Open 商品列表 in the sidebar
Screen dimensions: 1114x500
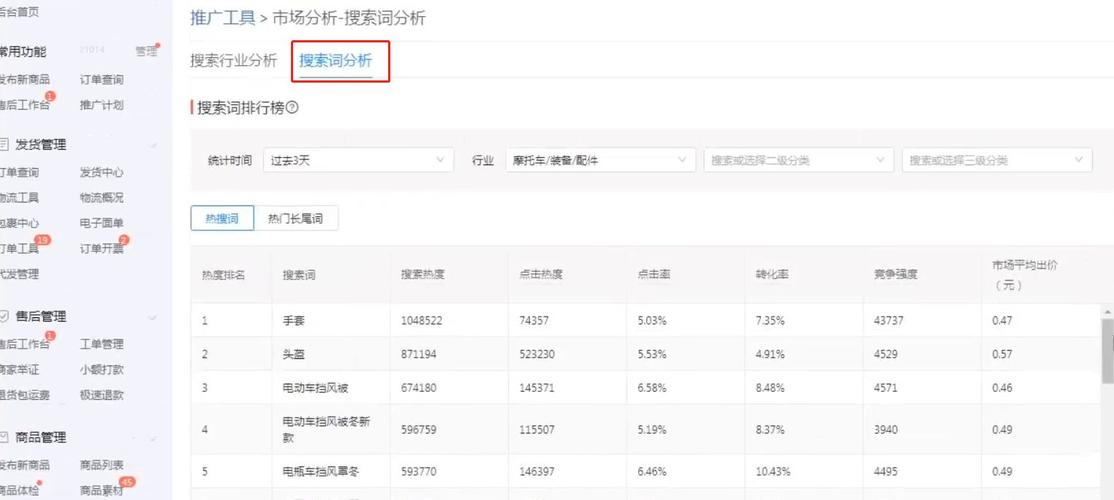tap(102, 465)
